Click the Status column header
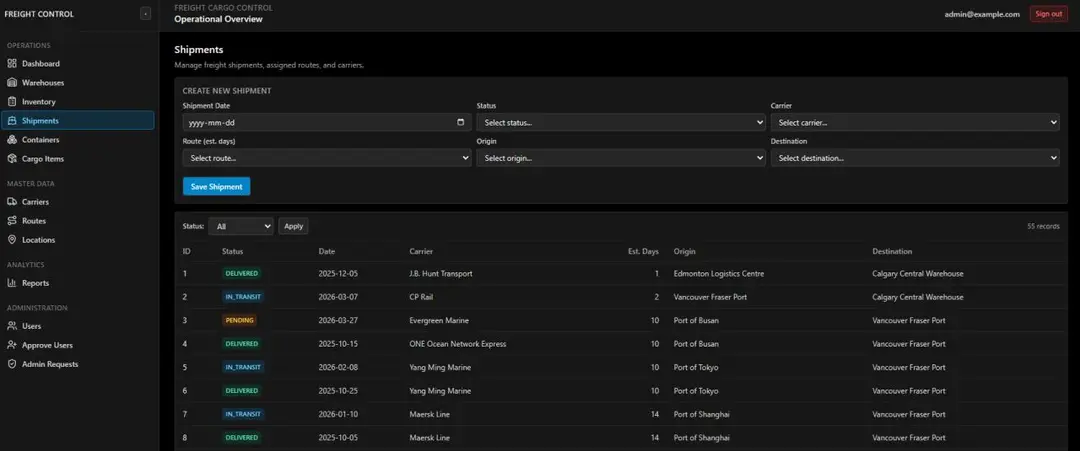1080x451 pixels. tap(232, 251)
